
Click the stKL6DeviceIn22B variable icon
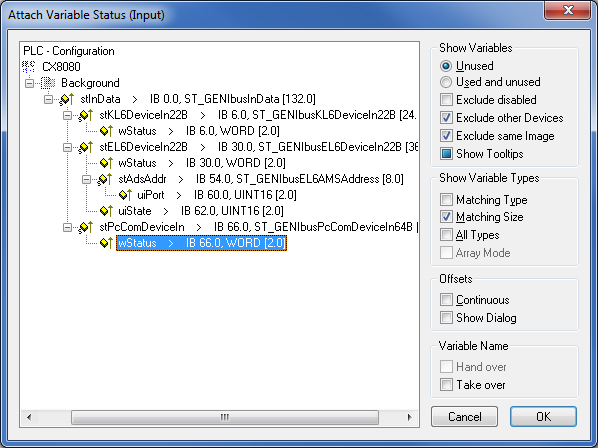click(86, 115)
